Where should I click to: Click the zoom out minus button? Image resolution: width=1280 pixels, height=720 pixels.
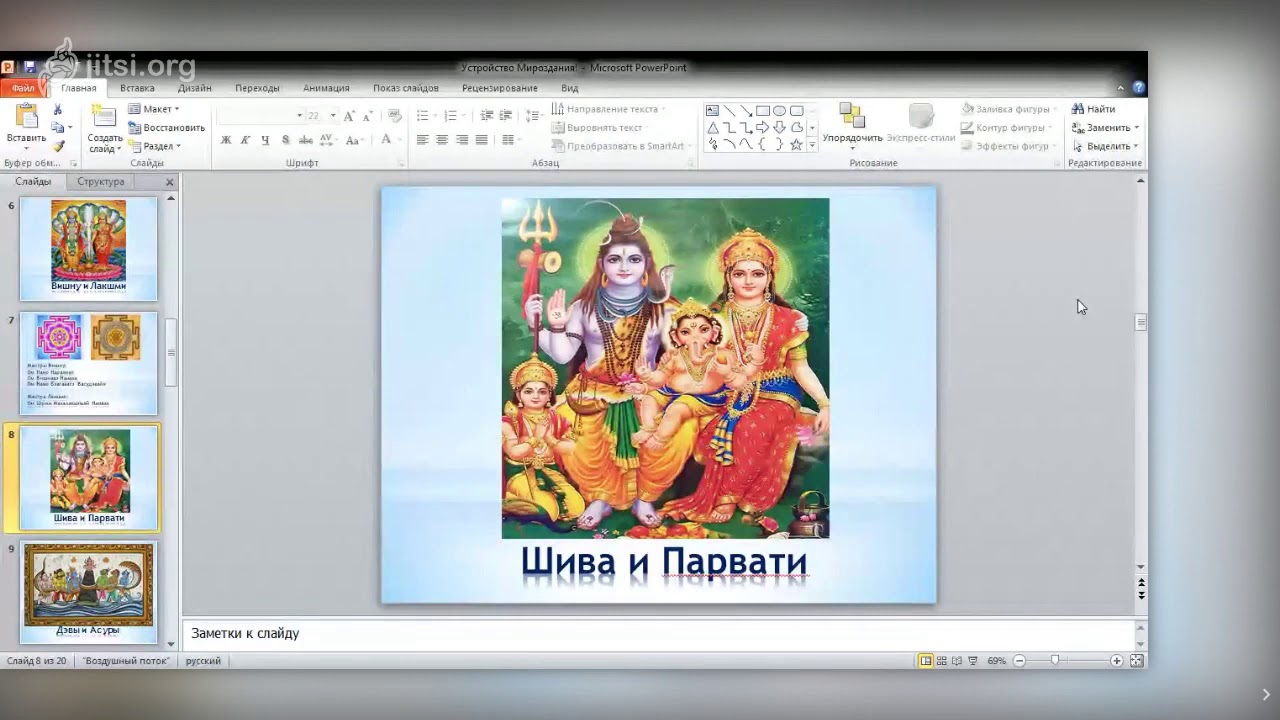pos(1019,661)
